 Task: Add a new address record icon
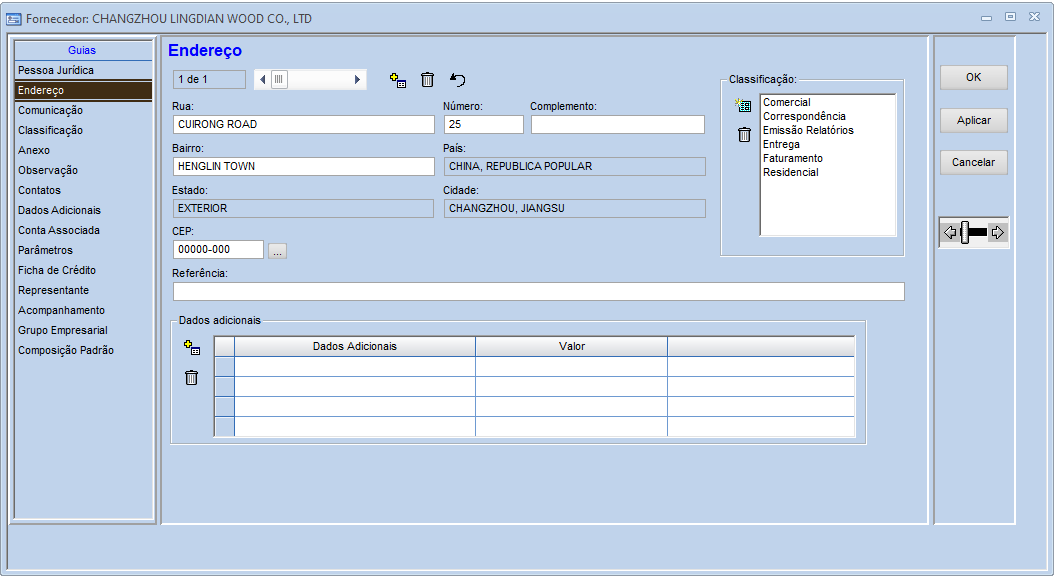[397, 80]
